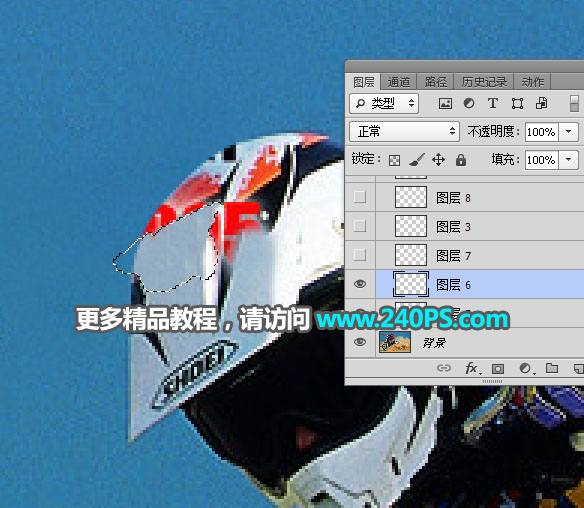Open layer style fx menu
Screen dimensions: 584x508
(472, 368)
